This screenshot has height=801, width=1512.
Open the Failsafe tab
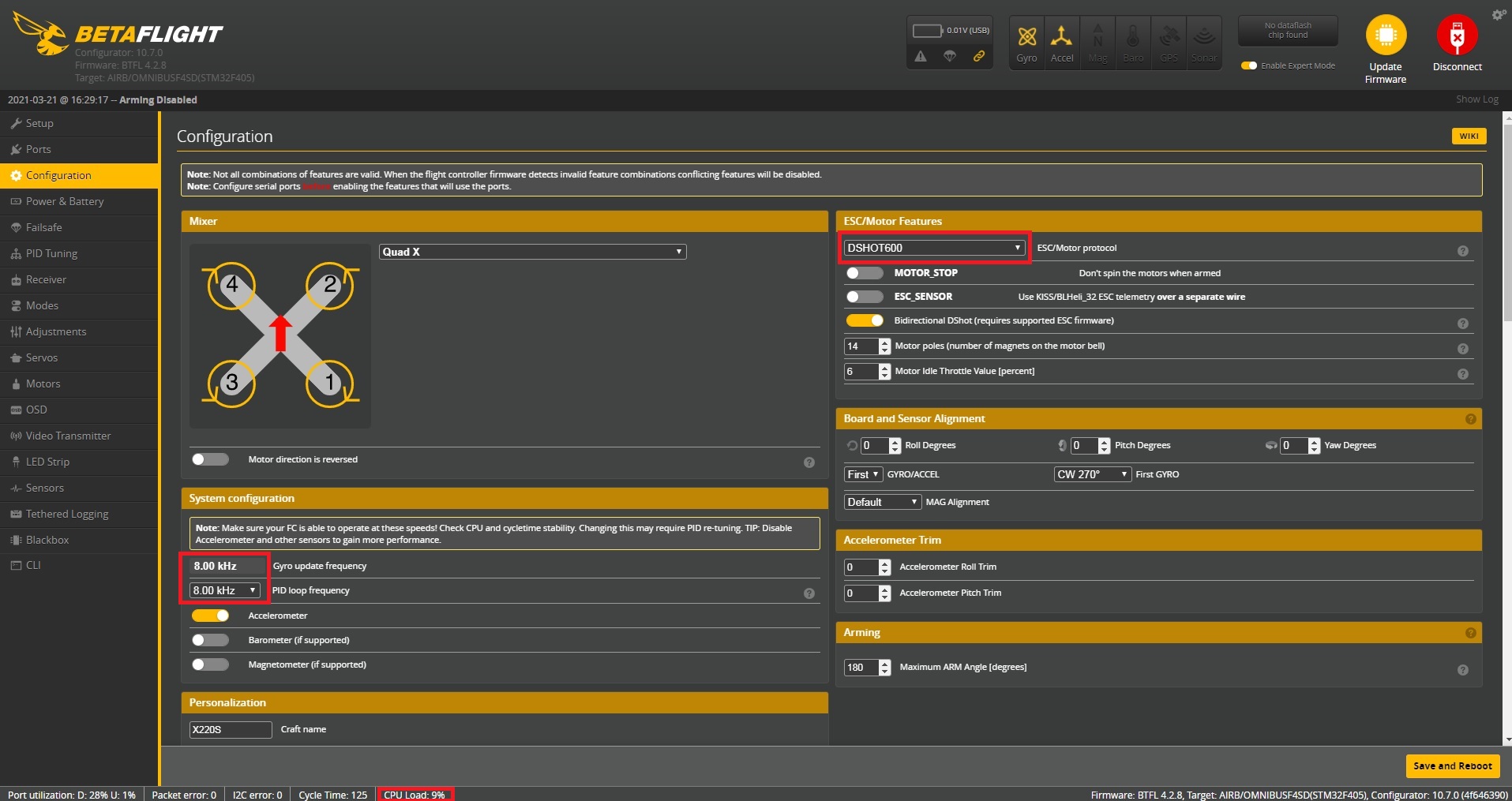coord(79,227)
